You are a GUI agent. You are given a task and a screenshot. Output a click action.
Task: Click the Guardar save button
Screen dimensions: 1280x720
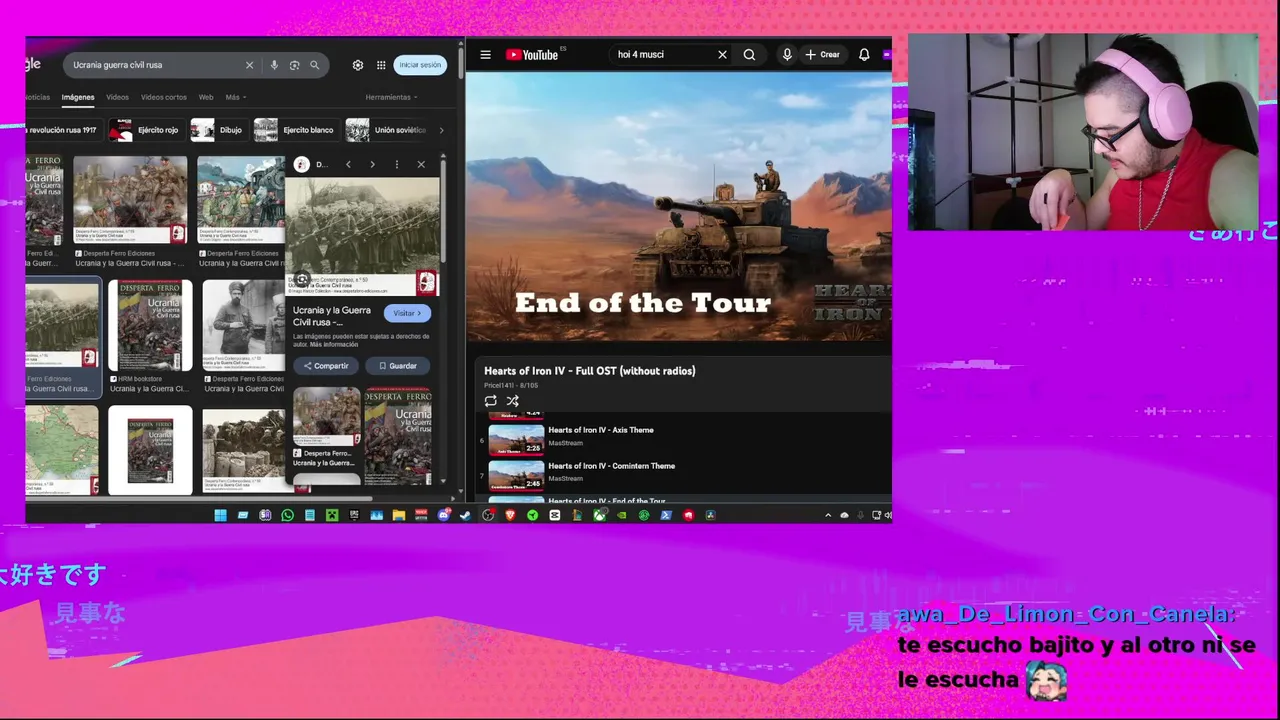[398, 366]
